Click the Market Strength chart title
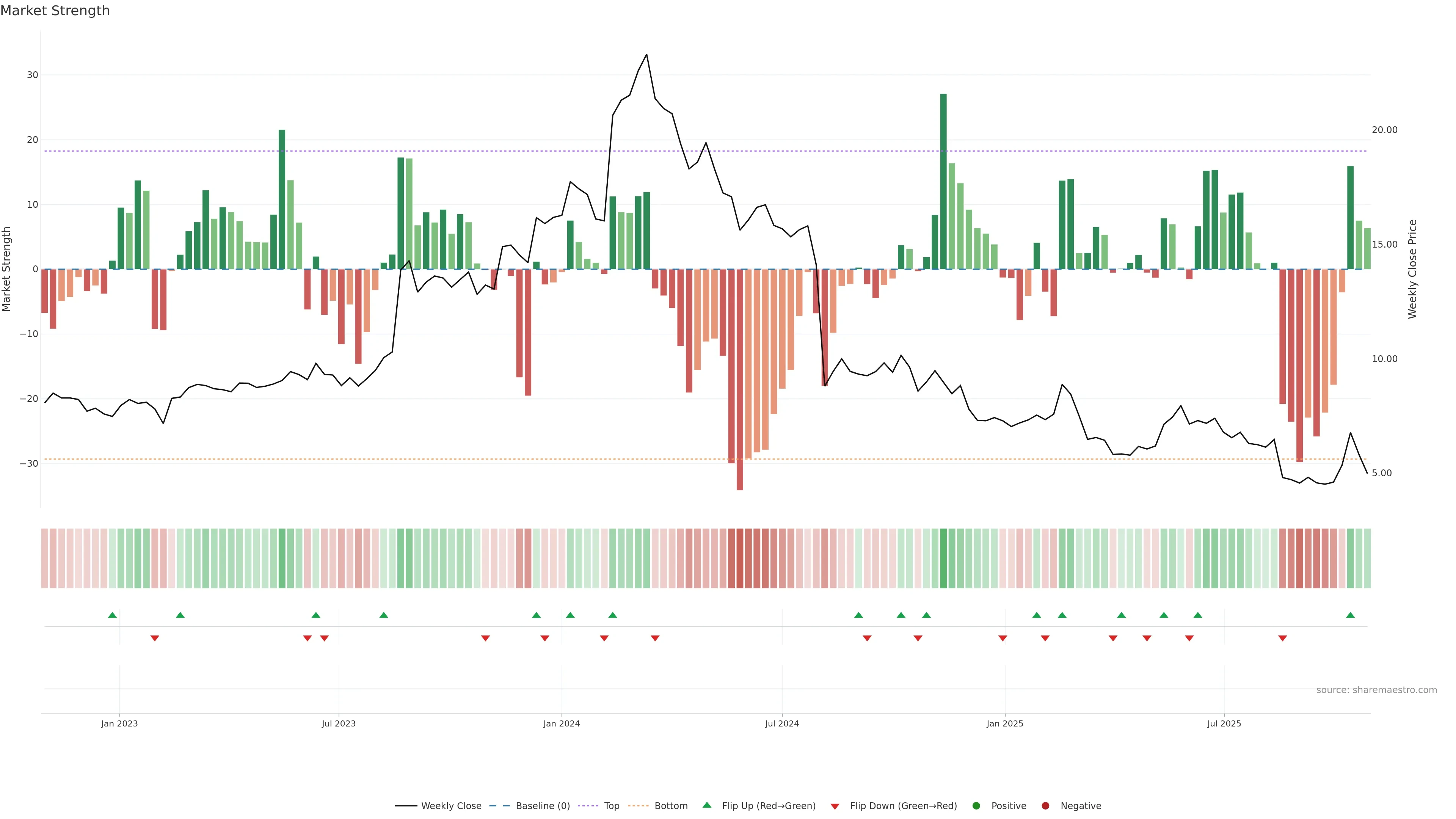 point(55,10)
